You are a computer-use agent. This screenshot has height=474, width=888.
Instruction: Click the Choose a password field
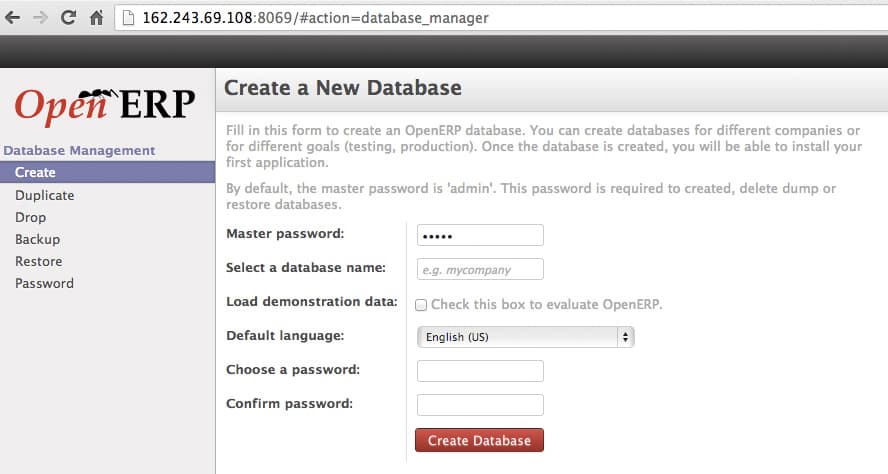click(480, 371)
